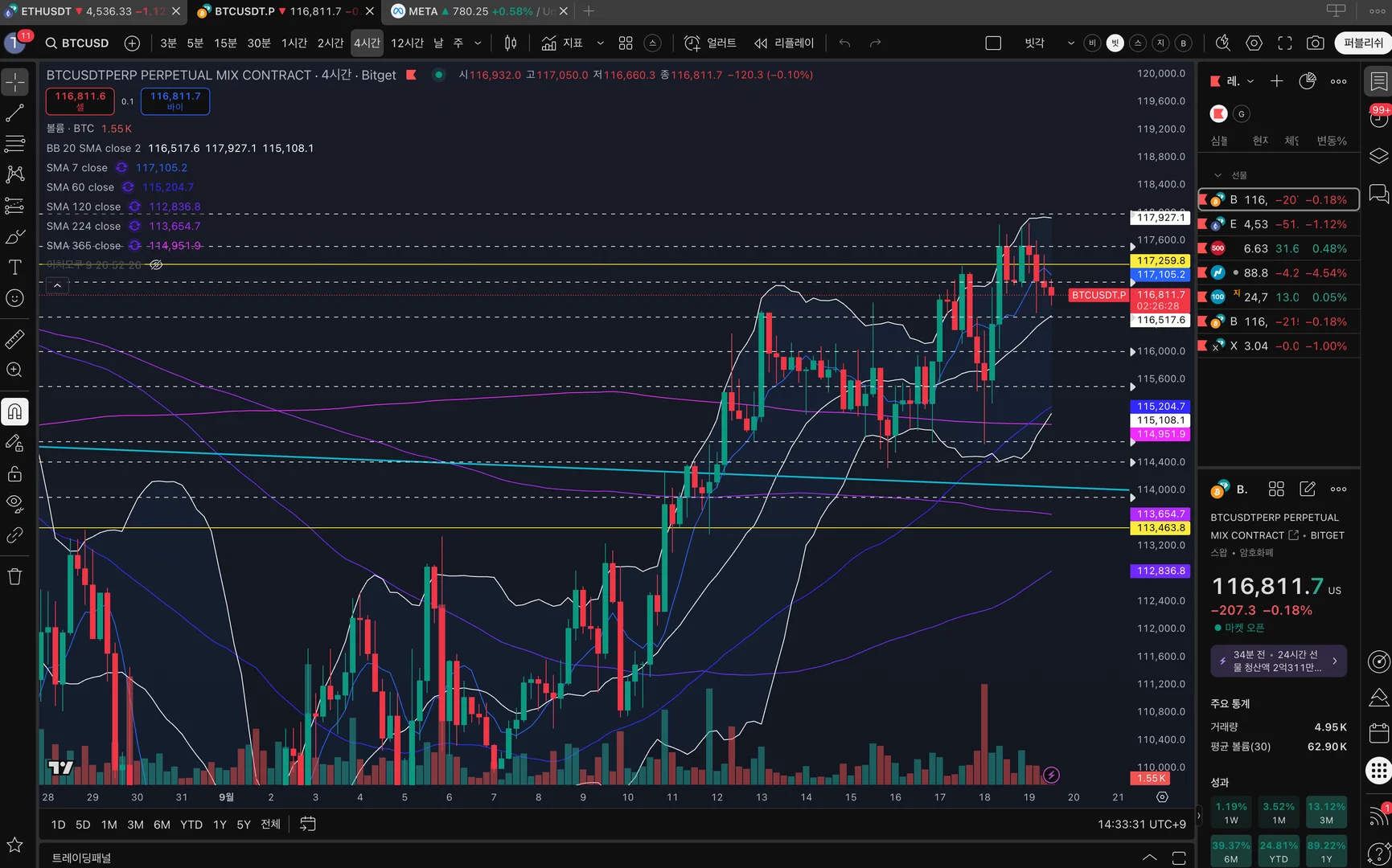Change the candlestick chart type
1392x868 pixels.
click(x=511, y=43)
